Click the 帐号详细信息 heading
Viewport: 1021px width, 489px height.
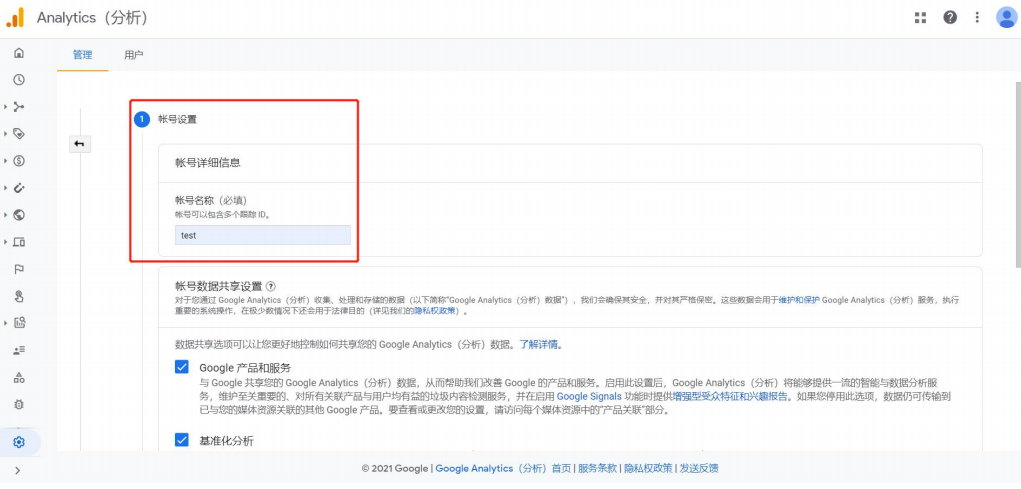pyautogui.click(x=208, y=163)
